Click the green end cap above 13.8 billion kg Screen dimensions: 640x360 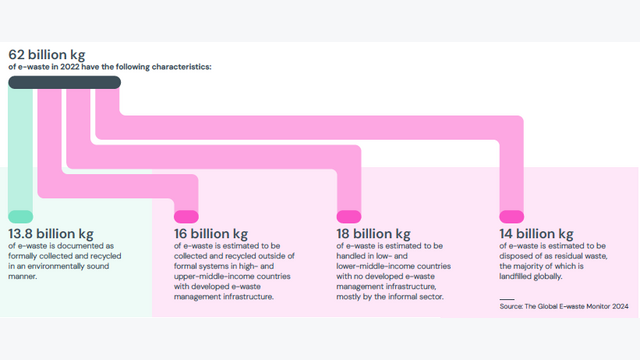coord(20,216)
